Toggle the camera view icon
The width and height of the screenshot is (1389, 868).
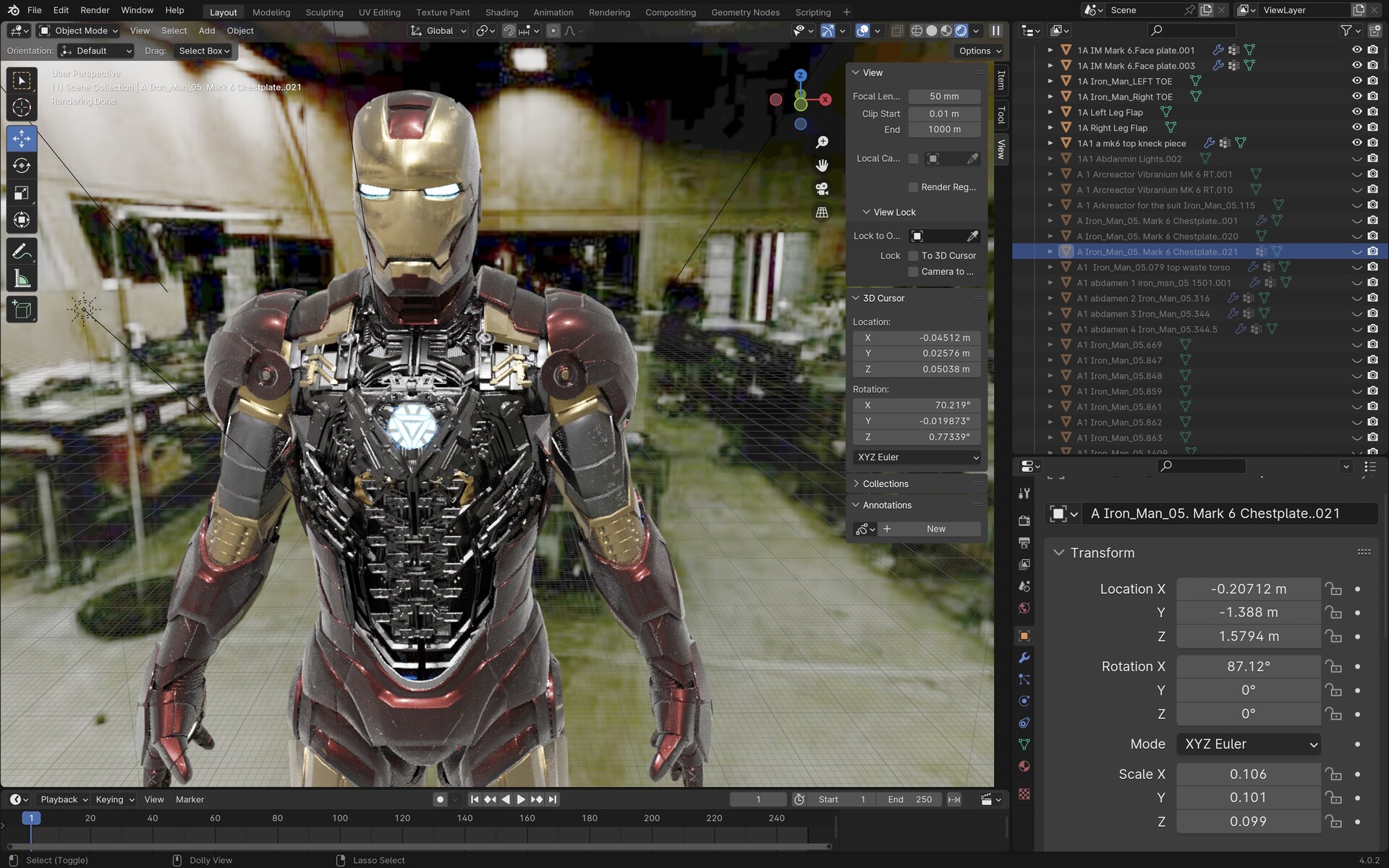822,189
